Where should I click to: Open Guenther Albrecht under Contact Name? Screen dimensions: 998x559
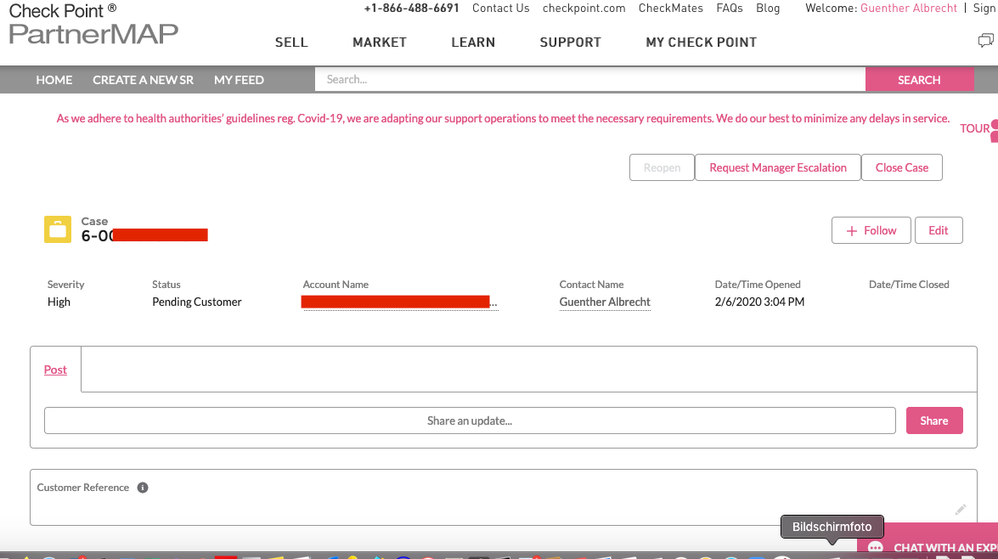click(605, 302)
